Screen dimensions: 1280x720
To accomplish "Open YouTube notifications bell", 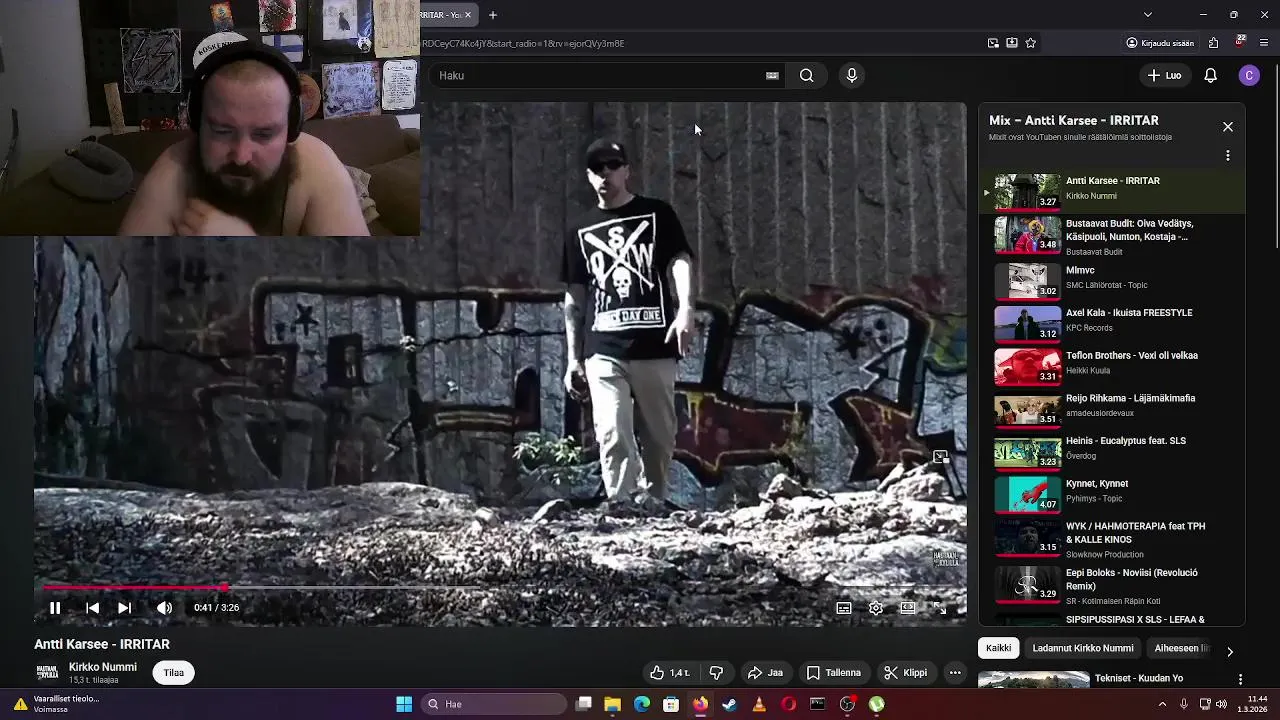I will click(1210, 75).
